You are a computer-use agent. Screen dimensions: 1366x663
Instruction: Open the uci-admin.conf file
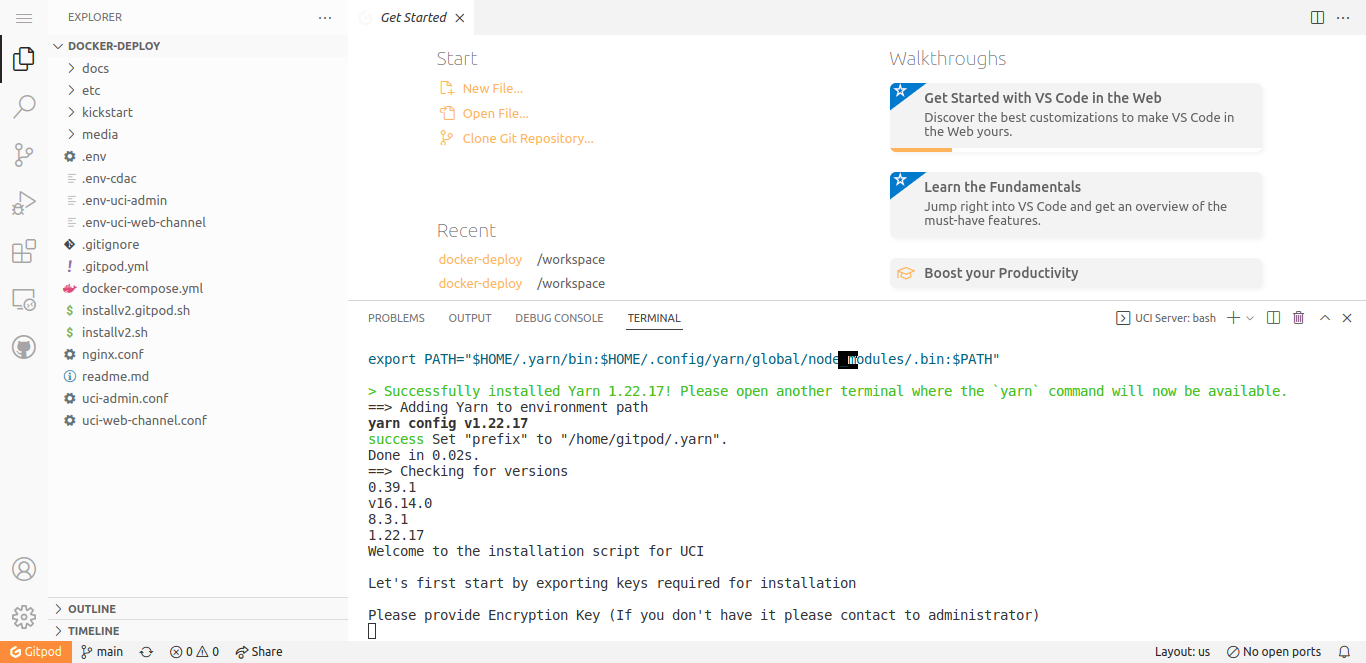pos(198,398)
